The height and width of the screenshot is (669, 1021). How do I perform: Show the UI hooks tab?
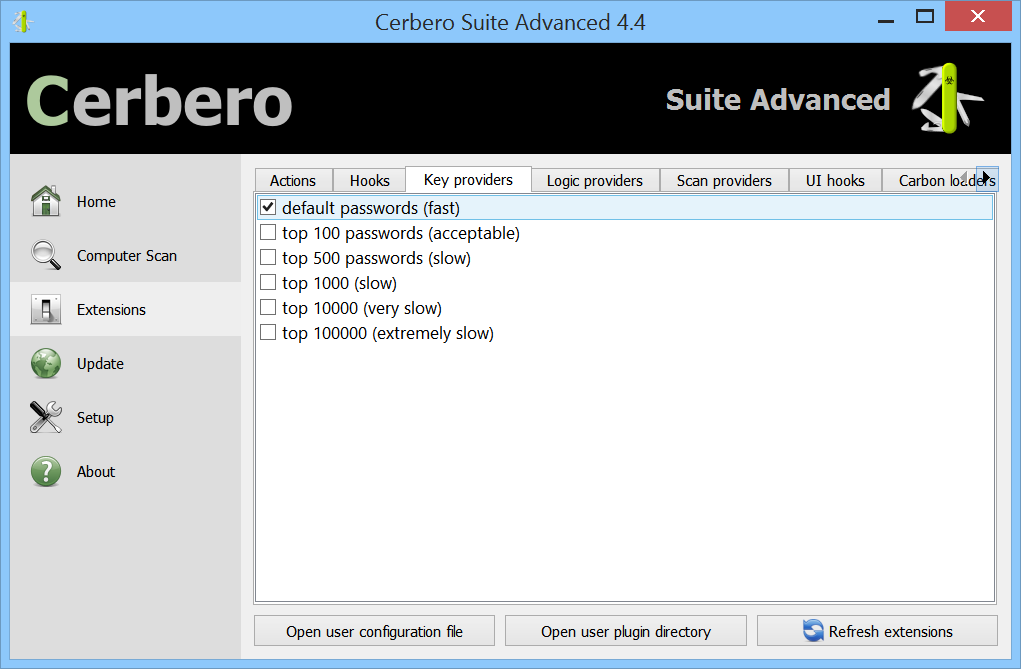835,180
